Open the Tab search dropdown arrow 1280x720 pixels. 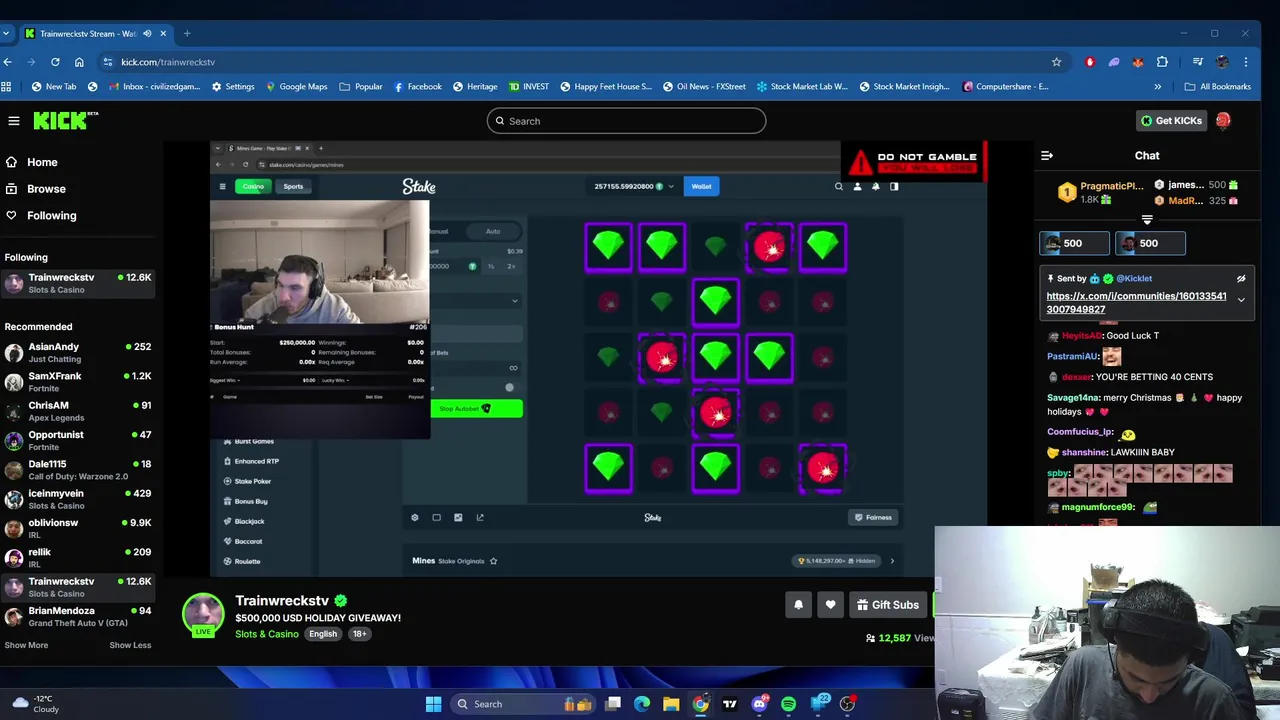pos(7,34)
